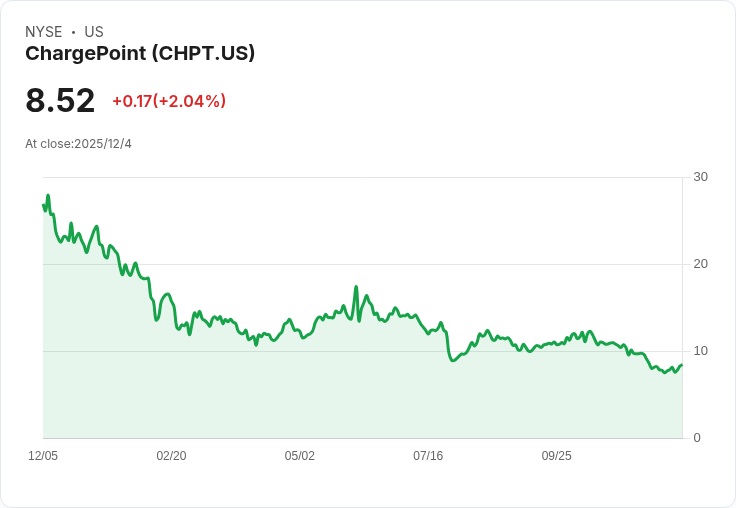Click the shaded green area under the line

click(x=300, y=400)
